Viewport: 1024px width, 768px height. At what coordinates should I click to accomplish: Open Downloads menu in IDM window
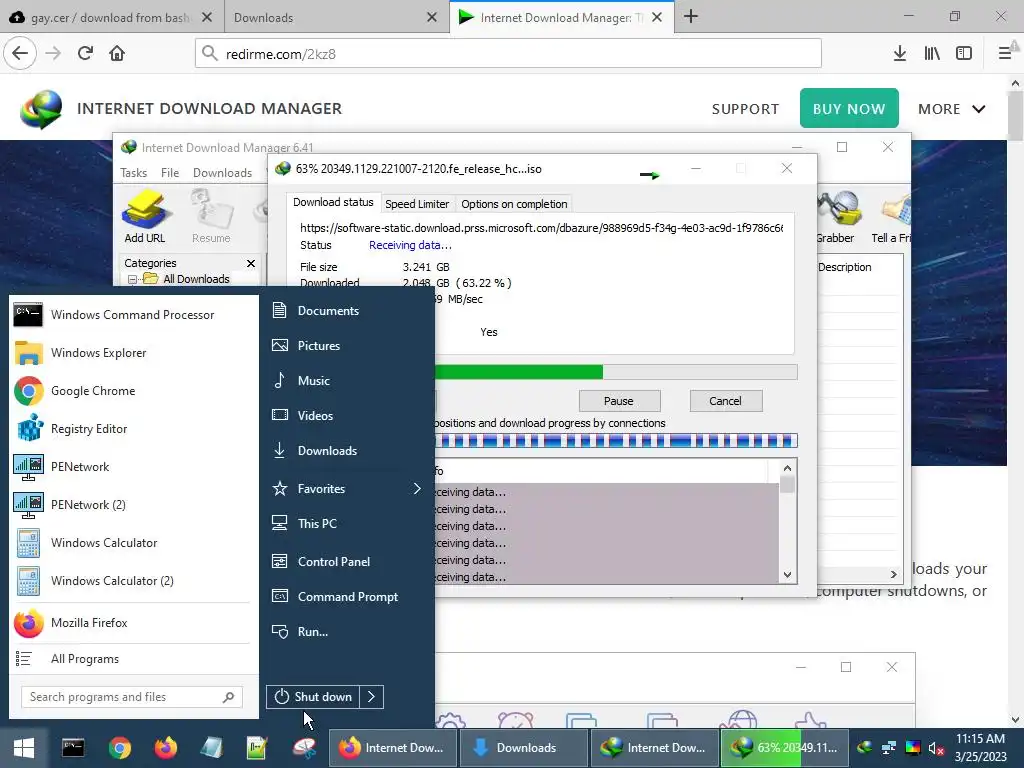pos(222,172)
